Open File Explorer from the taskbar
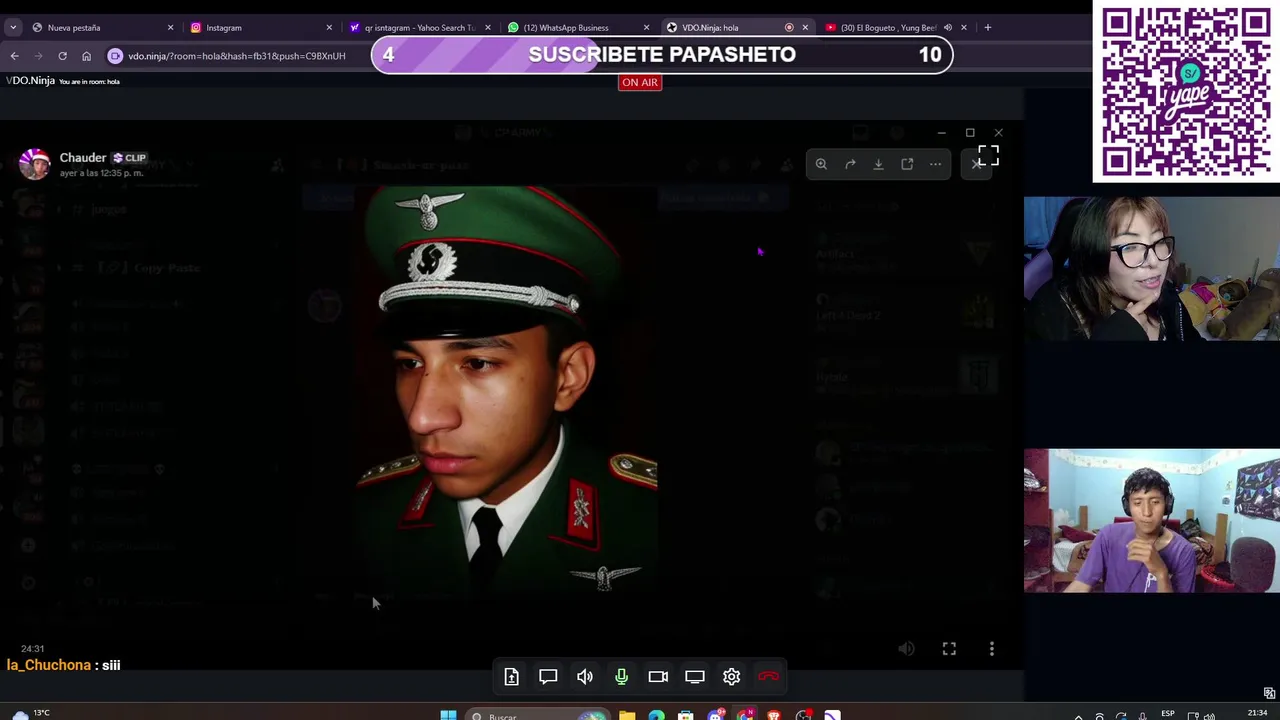The width and height of the screenshot is (1280, 720). (x=627, y=715)
